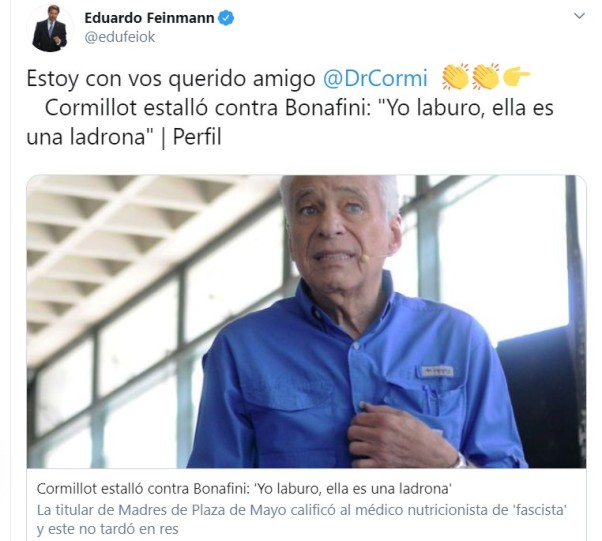Click the word 'Perfil' in the tweet
Screen dimensions: 602x541
click(x=197, y=137)
